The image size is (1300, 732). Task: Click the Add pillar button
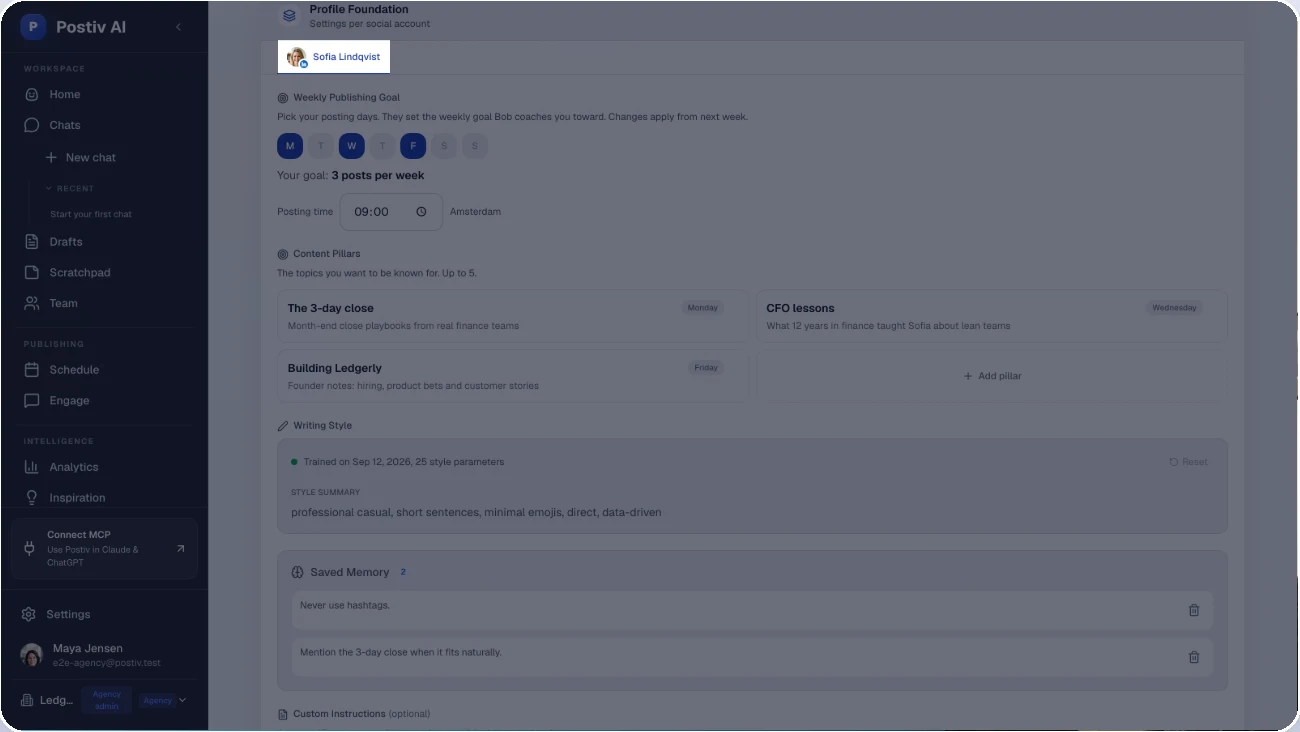(x=992, y=376)
